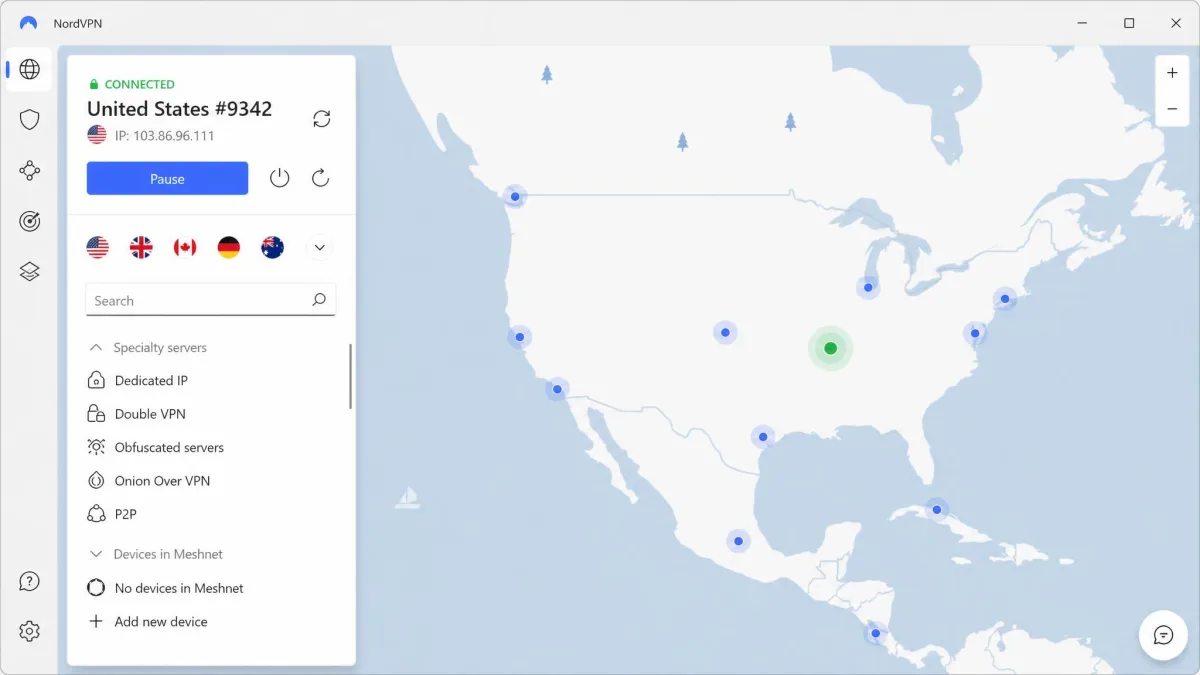This screenshot has height=675, width=1200.
Task: Click the Cuba server dot
Action: [937, 510]
